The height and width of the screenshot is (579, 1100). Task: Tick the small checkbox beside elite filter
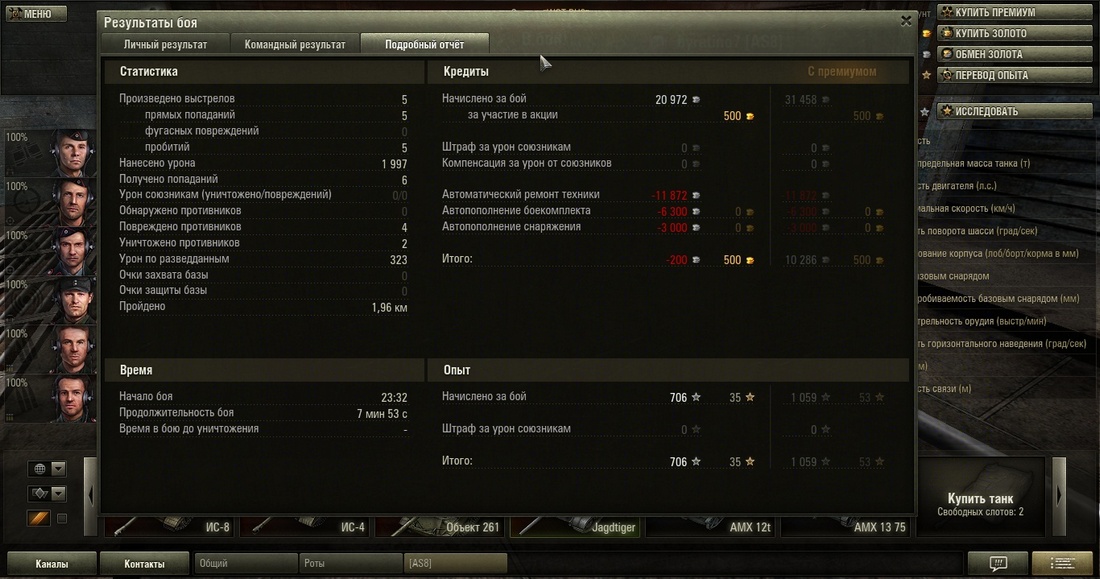click(62, 519)
